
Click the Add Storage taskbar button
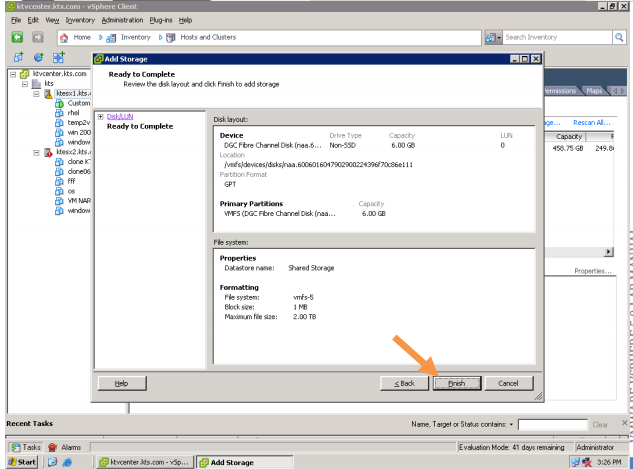[x=245, y=462]
